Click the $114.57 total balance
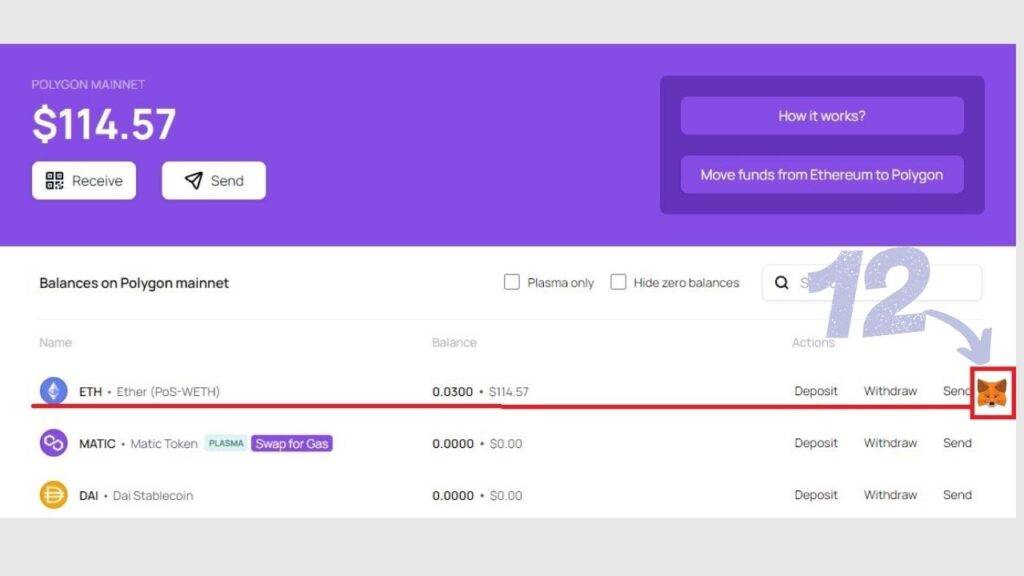The height and width of the screenshot is (576, 1024). point(104,123)
